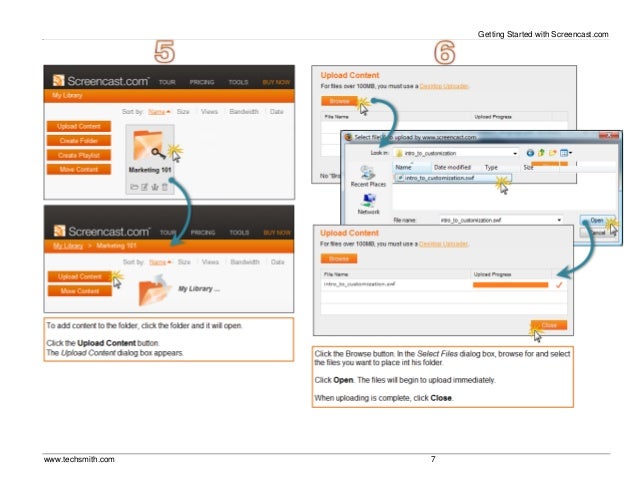Click the icon between edit and trash under Marketing 101
The width and height of the screenshot is (638, 493).
point(155,187)
